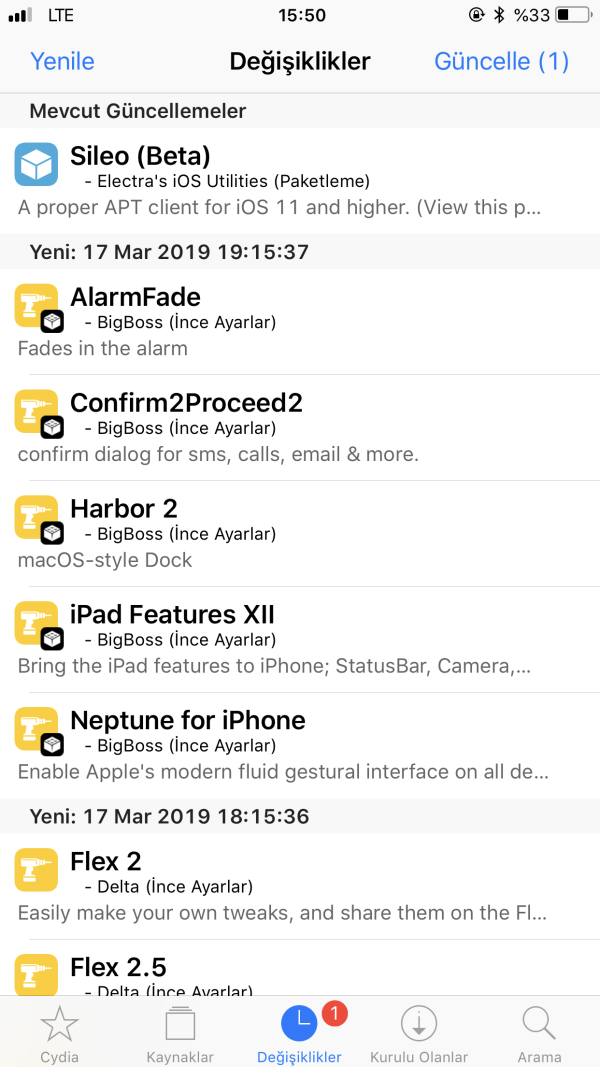Go to the Arama search tab
The height and width of the screenshot is (1067, 600).
(x=539, y=1033)
